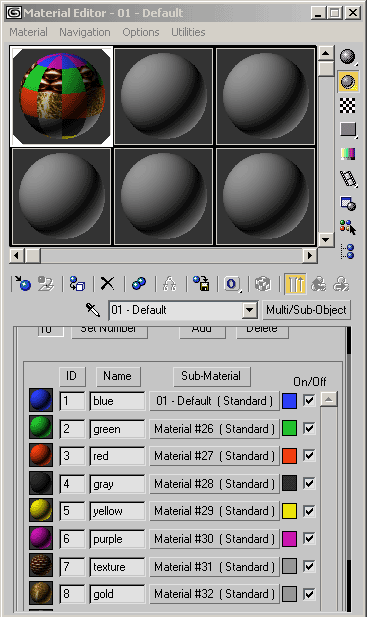Click the Multi/Sub-Object type button

[306, 310]
